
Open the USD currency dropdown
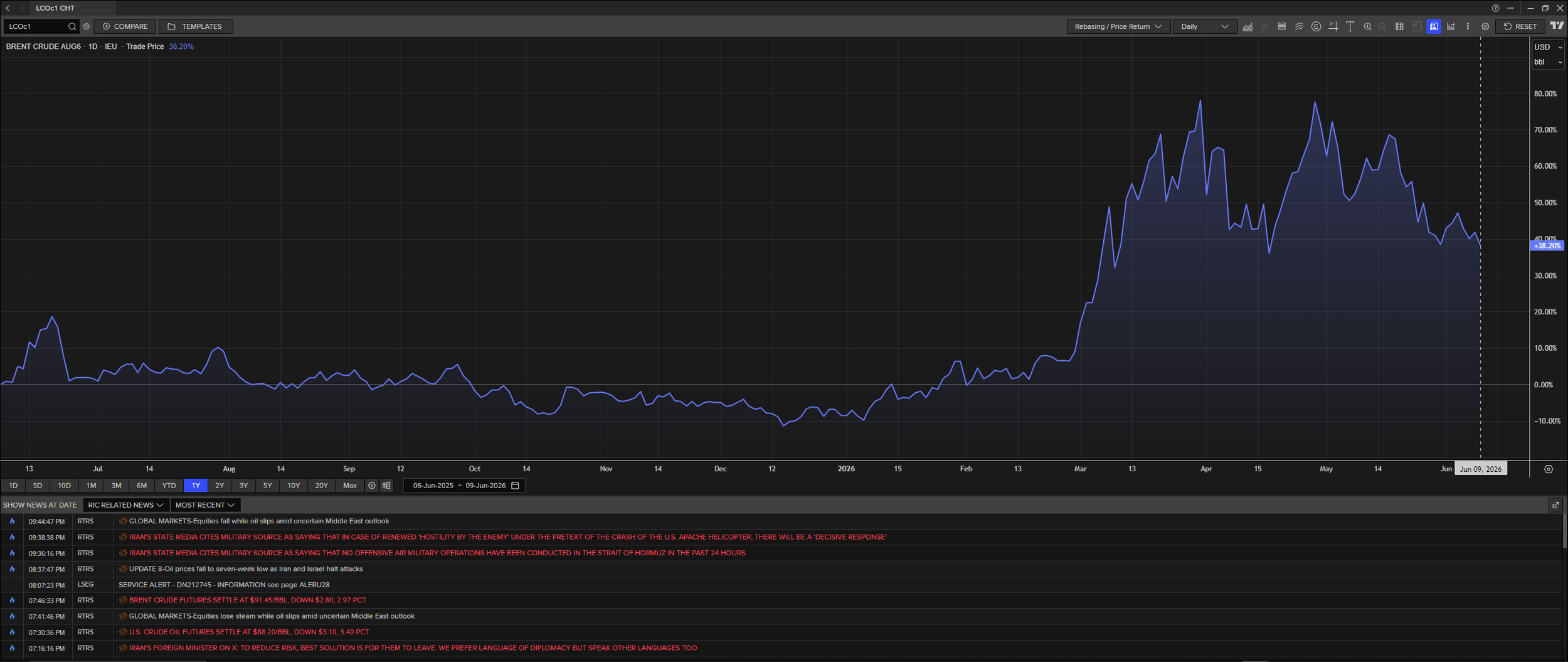(x=1548, y=47)
